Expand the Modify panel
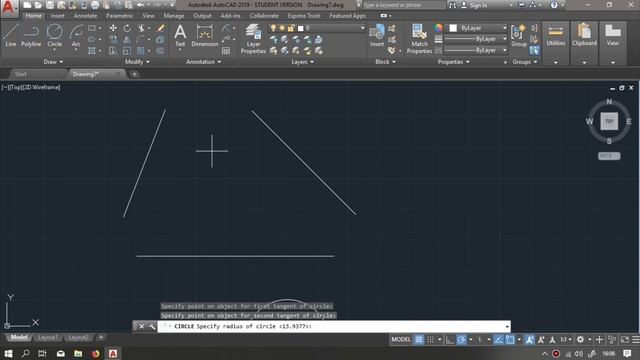This screenshot has height=360, width=640. click(x=137, y=62)
